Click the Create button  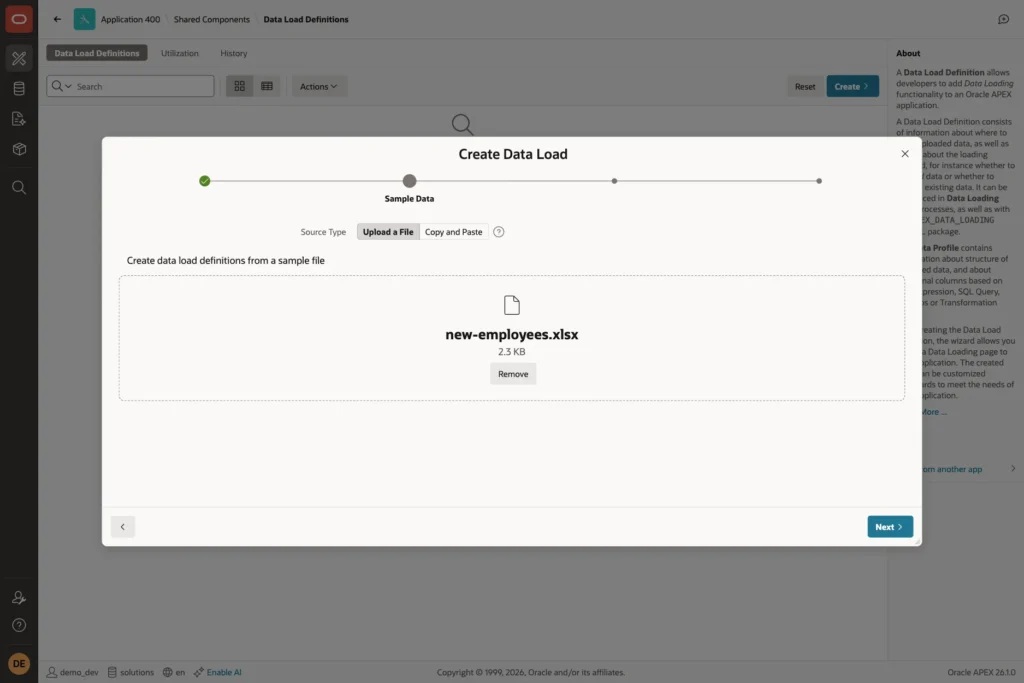click(852, 86)
